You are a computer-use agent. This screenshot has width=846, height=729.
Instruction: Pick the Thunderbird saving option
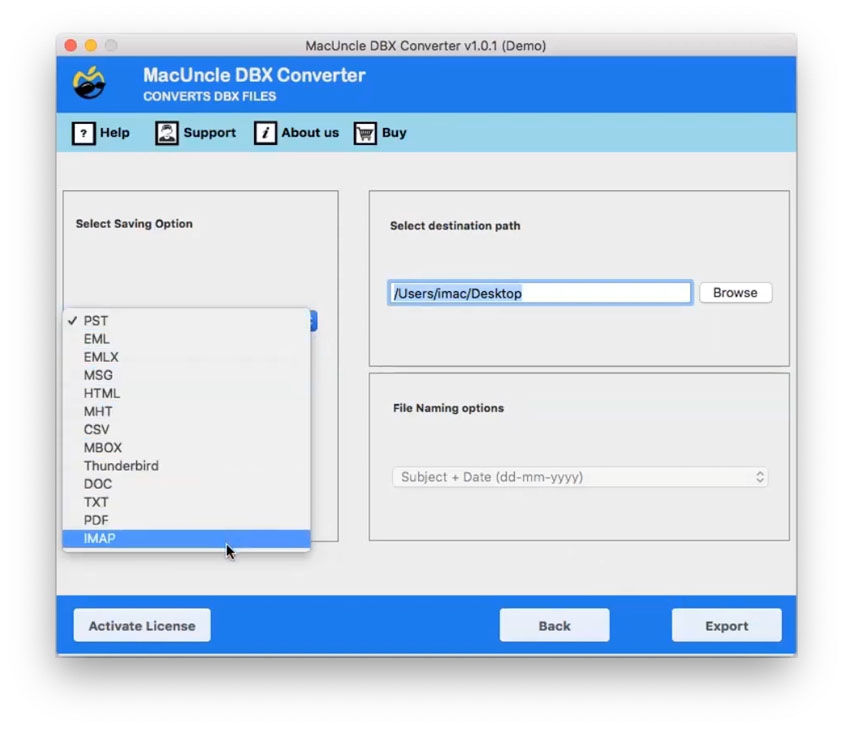click(x=121, y=465)
